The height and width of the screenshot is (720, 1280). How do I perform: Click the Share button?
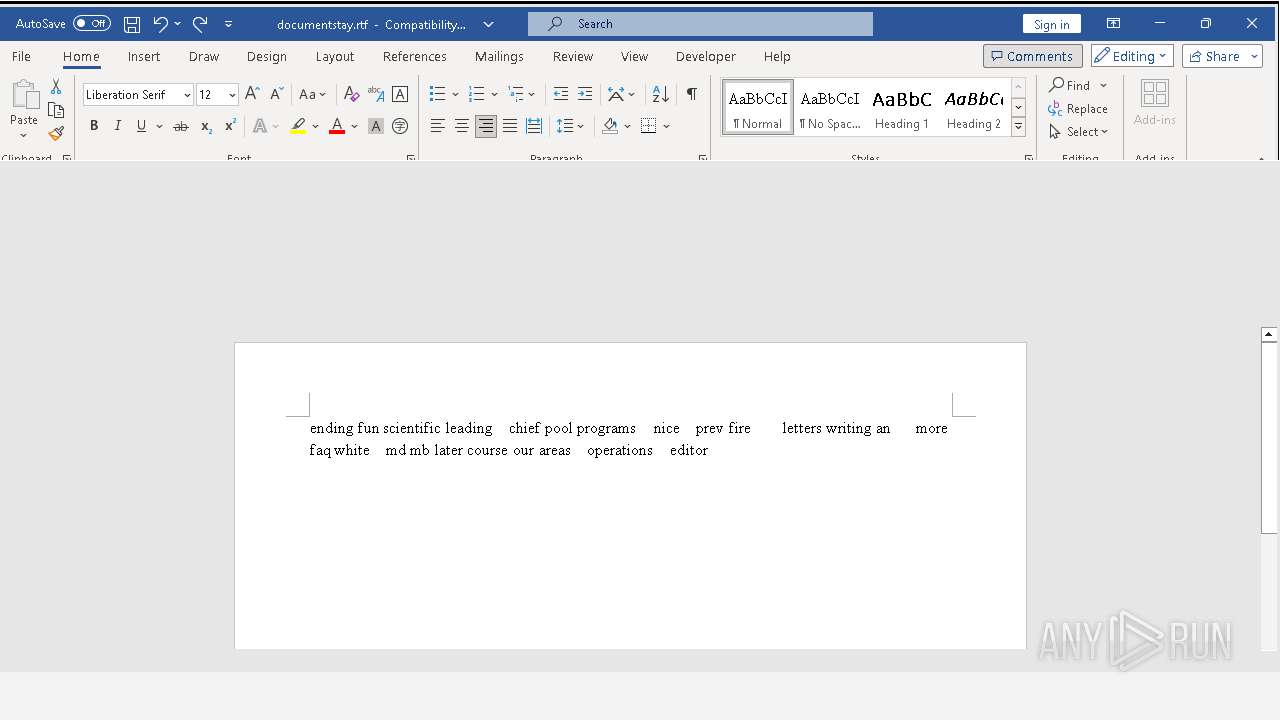[1222, 56]
